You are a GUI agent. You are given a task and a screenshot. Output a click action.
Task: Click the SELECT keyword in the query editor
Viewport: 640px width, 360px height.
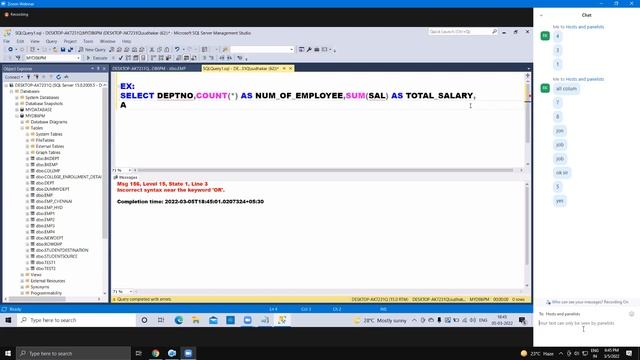[137, 96]
